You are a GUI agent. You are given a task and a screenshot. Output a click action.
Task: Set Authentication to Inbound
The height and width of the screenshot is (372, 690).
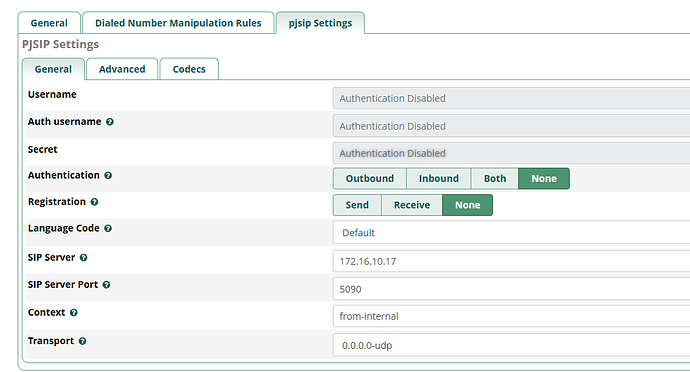439,179
